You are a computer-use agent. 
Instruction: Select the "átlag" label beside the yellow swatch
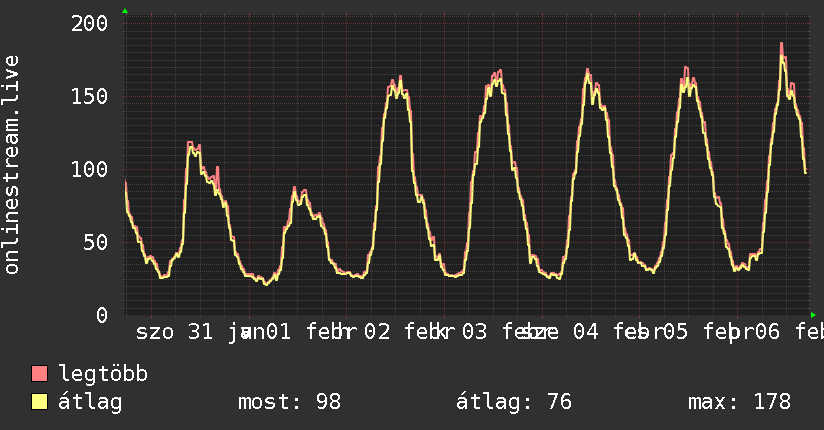90,403
